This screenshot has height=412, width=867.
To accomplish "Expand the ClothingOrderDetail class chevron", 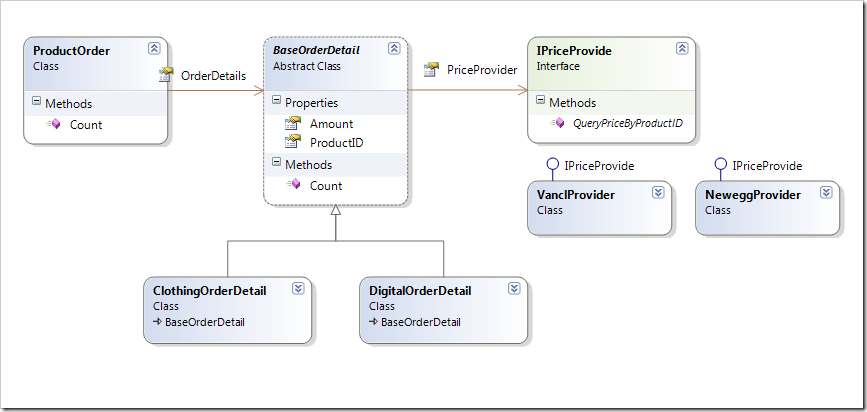I will point(298,288).
